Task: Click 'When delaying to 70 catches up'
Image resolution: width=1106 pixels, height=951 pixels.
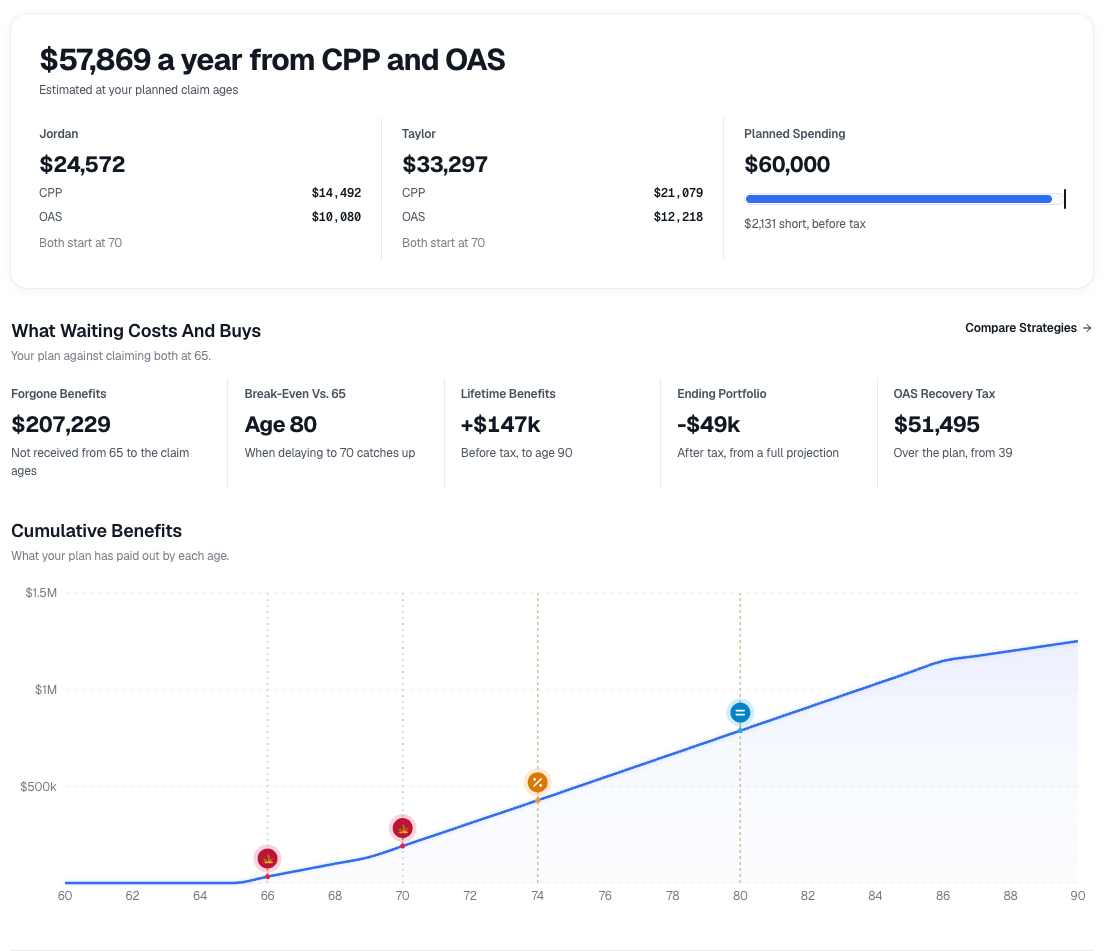Action: click(330, 453)
